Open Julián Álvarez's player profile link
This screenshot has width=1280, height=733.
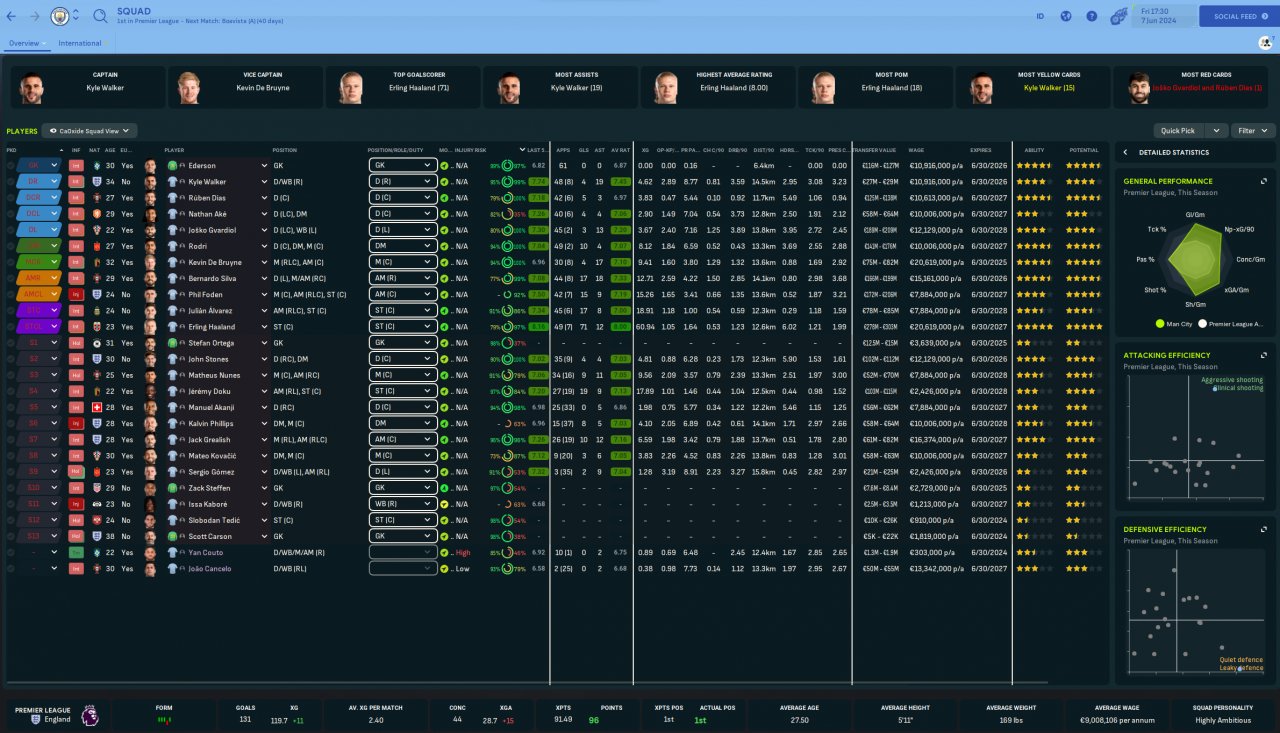208,310
